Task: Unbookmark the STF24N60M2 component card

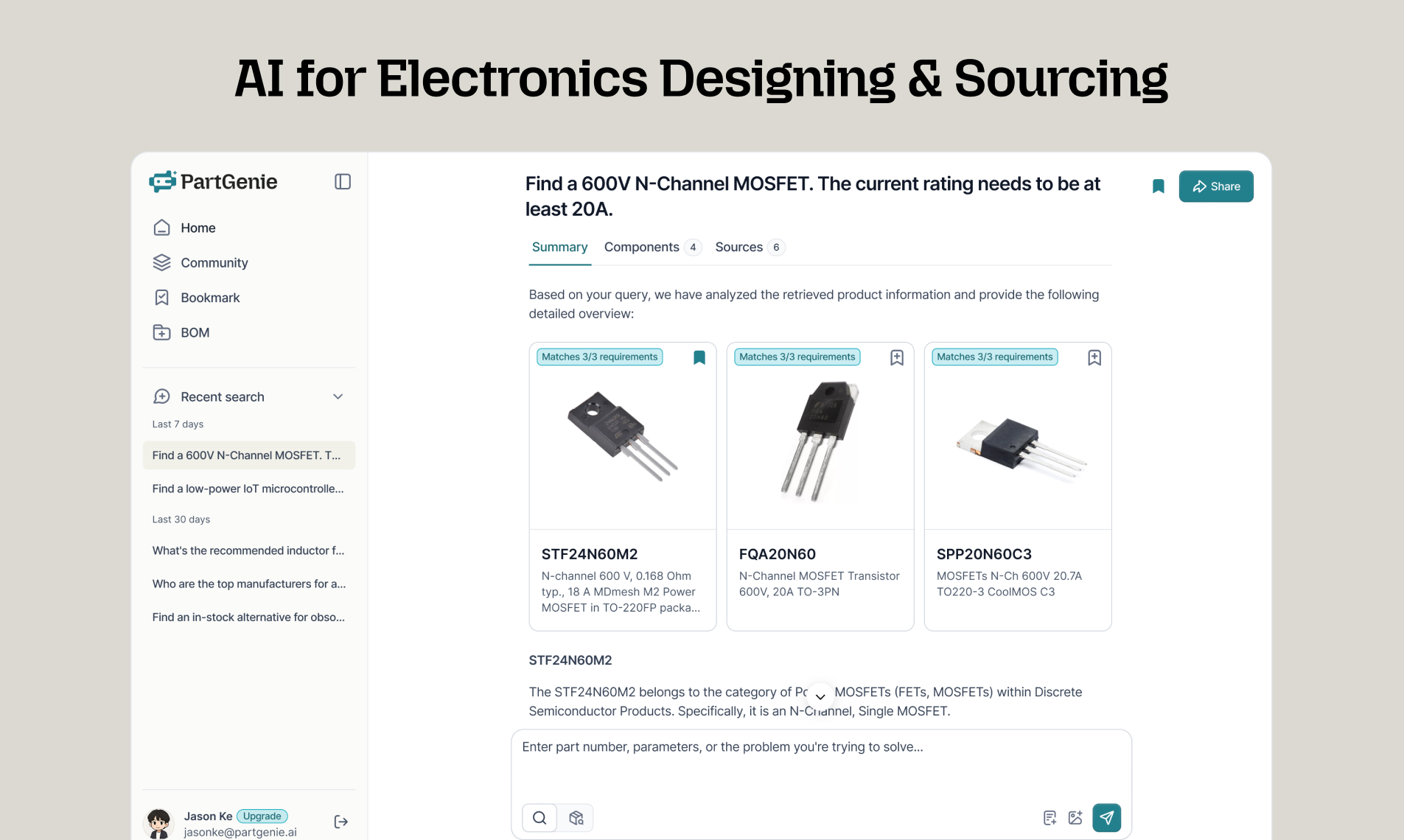Action: tap(699, 357)
